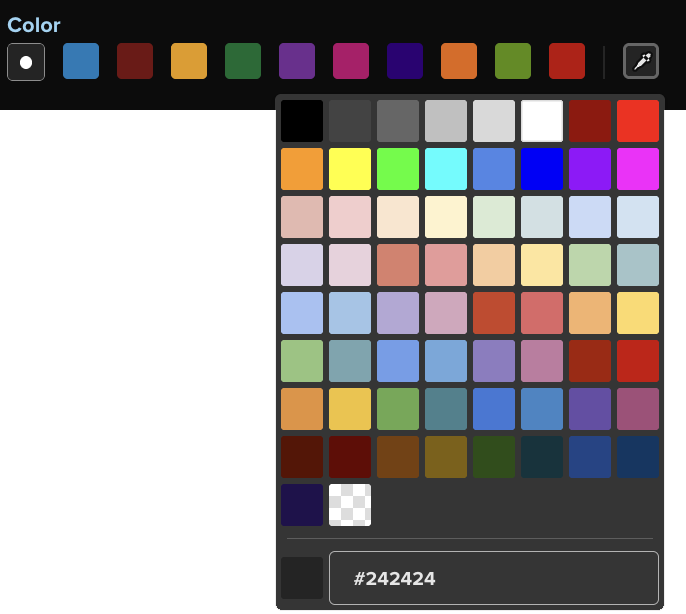Image resolution: width=686 pixels, height=614 pixels.
Task: Select the dark maroon preset swatch
Action: tap(135, 61)
